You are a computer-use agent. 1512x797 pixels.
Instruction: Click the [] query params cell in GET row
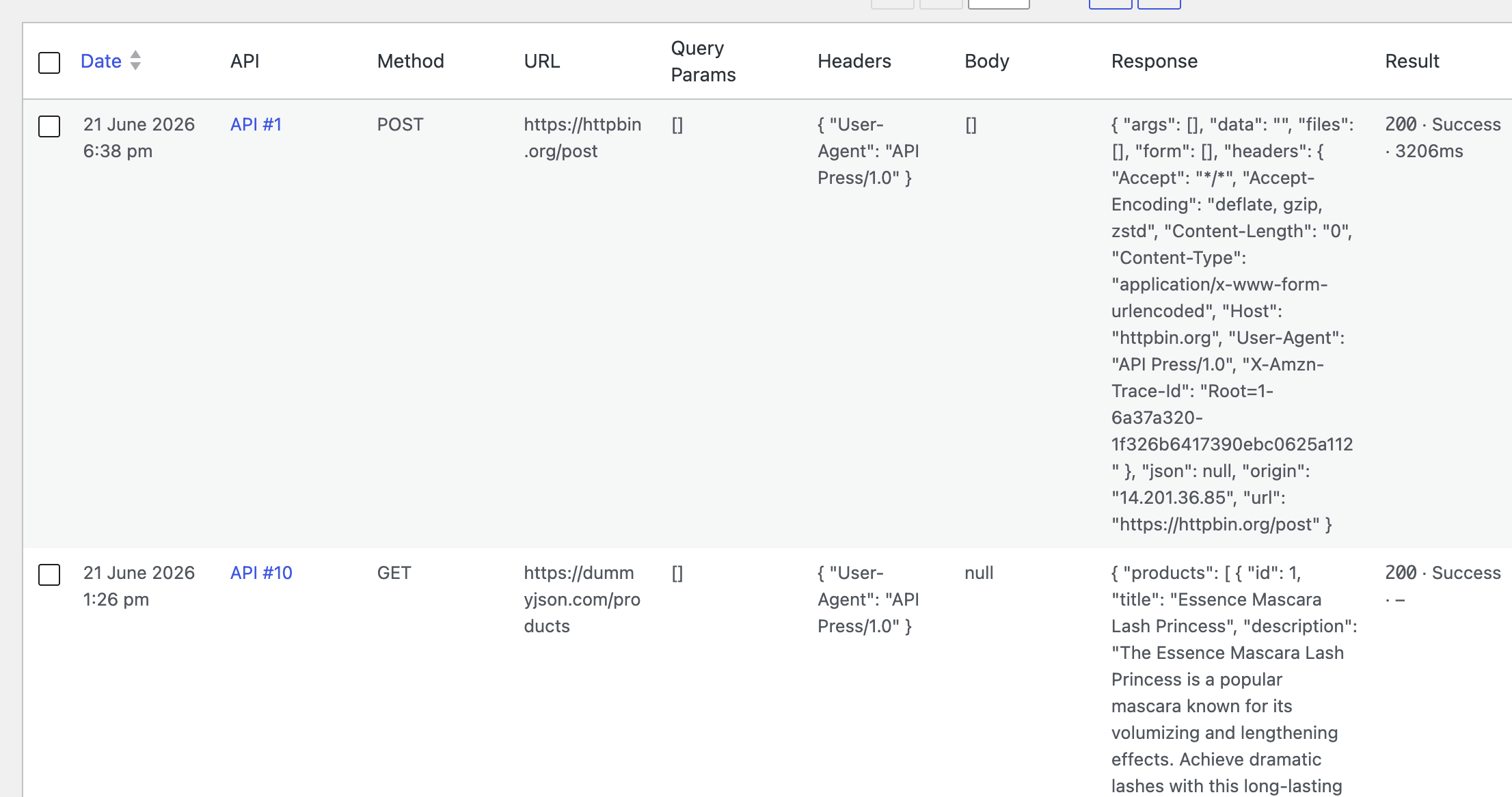pos(677,573)
